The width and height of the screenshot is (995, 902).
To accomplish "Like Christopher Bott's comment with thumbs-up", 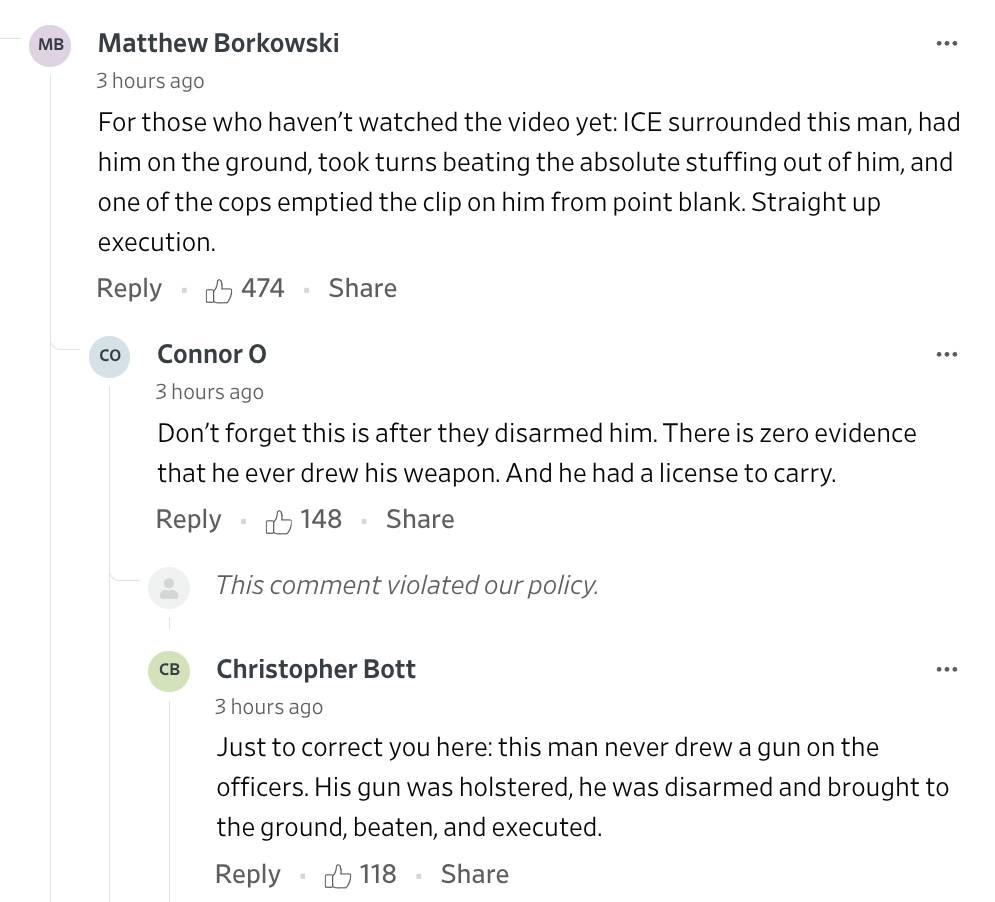I will click(338, 876).
